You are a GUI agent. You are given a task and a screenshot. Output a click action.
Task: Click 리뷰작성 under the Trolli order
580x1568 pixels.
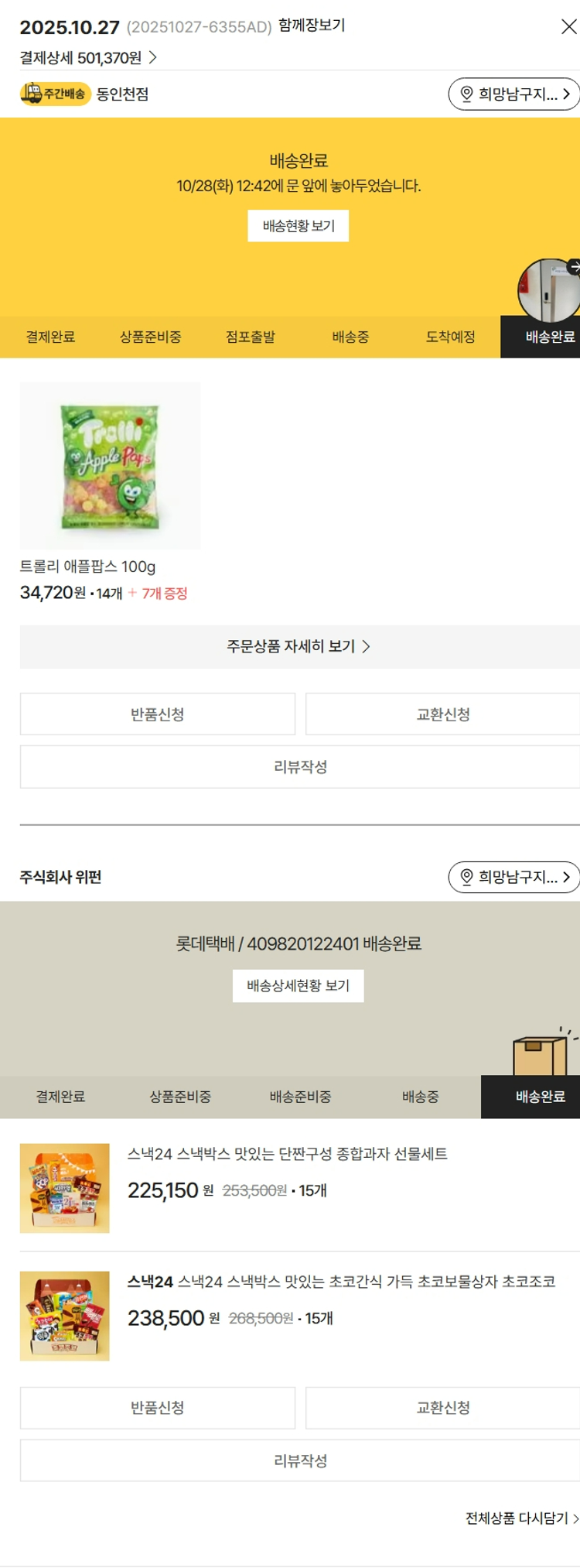pos(300,767)
